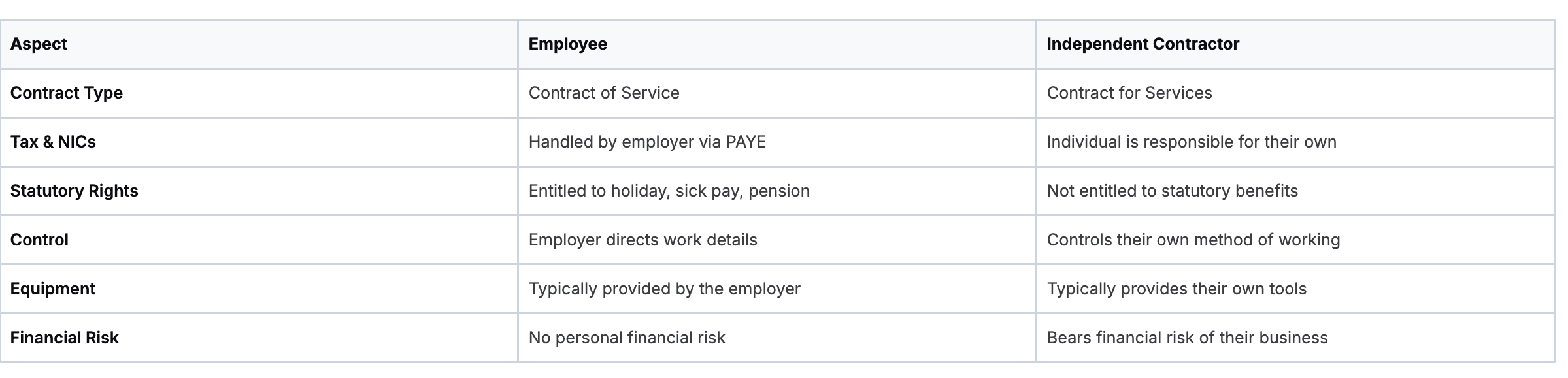Click the Contract for Services cell
The height and width of the screenshot is (378, 1568).
point(1129,93)
